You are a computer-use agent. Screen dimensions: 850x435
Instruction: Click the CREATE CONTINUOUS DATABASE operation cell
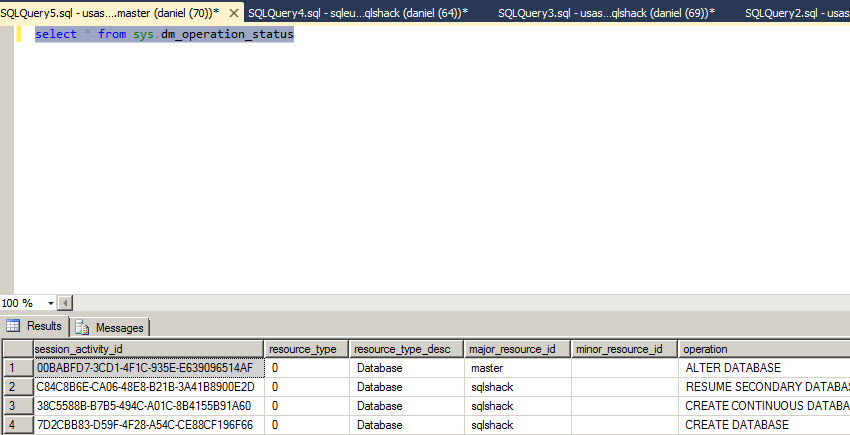pos(764,406)
